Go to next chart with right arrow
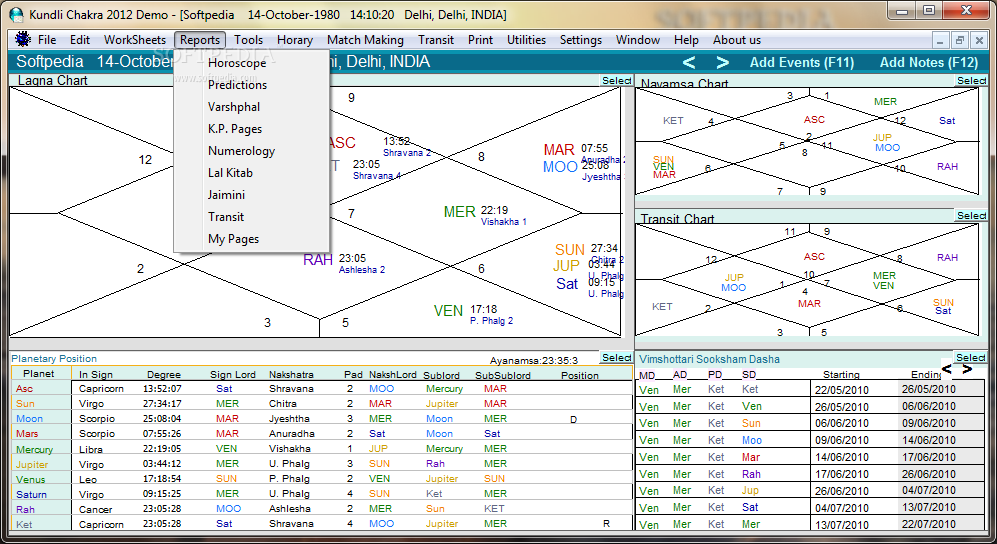997x544 pixels. (722, 62)
